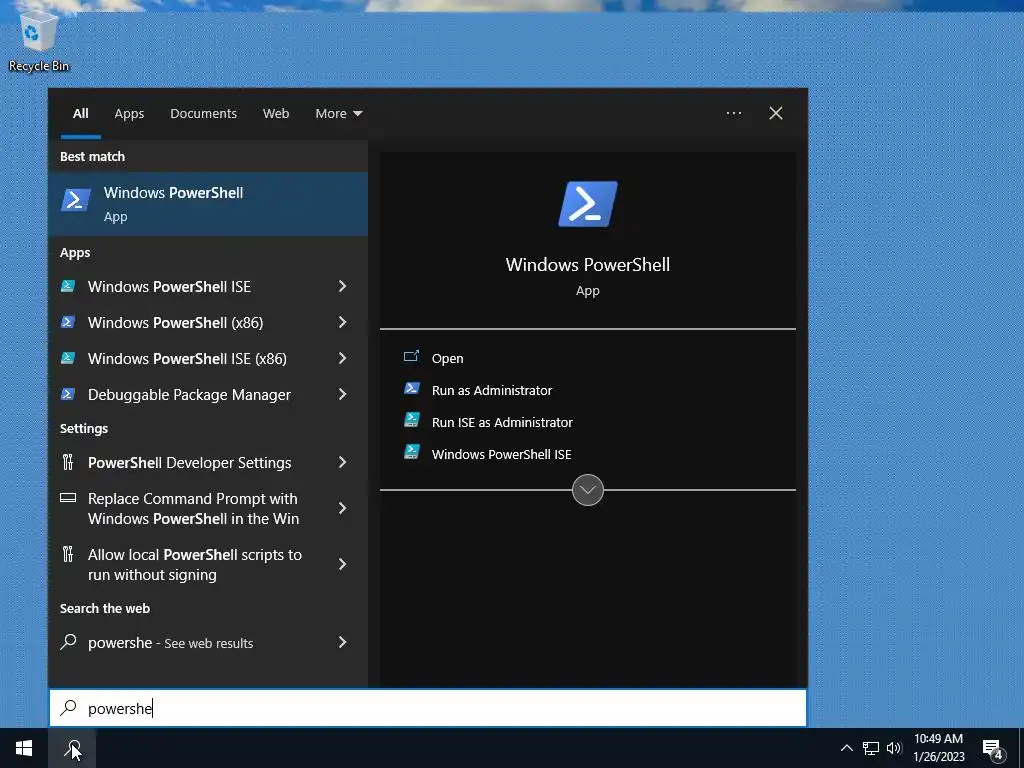Open the Windows Start button
The image size is (1024, 768).
(x=24, y=748)
